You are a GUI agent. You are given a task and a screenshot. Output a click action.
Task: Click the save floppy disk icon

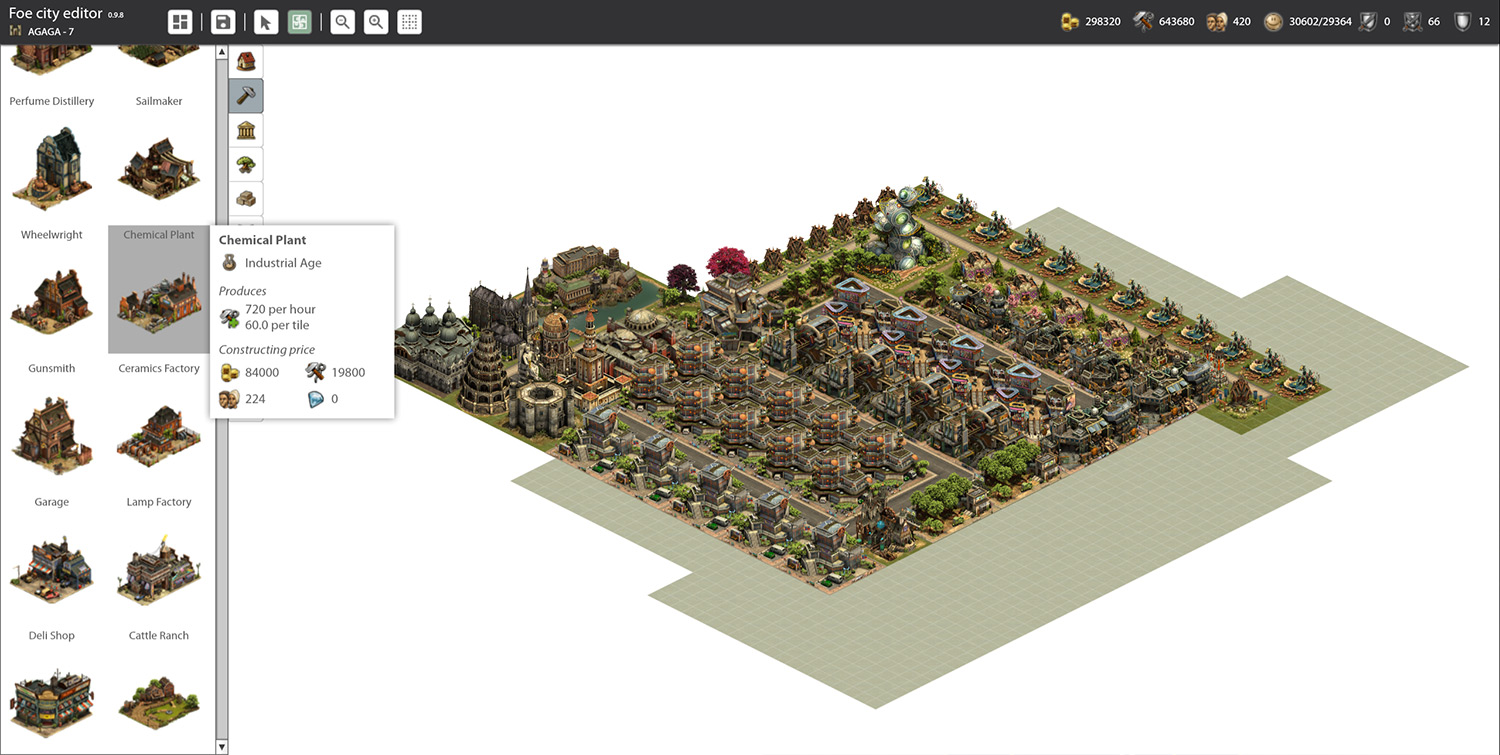(x=223, y=22)
